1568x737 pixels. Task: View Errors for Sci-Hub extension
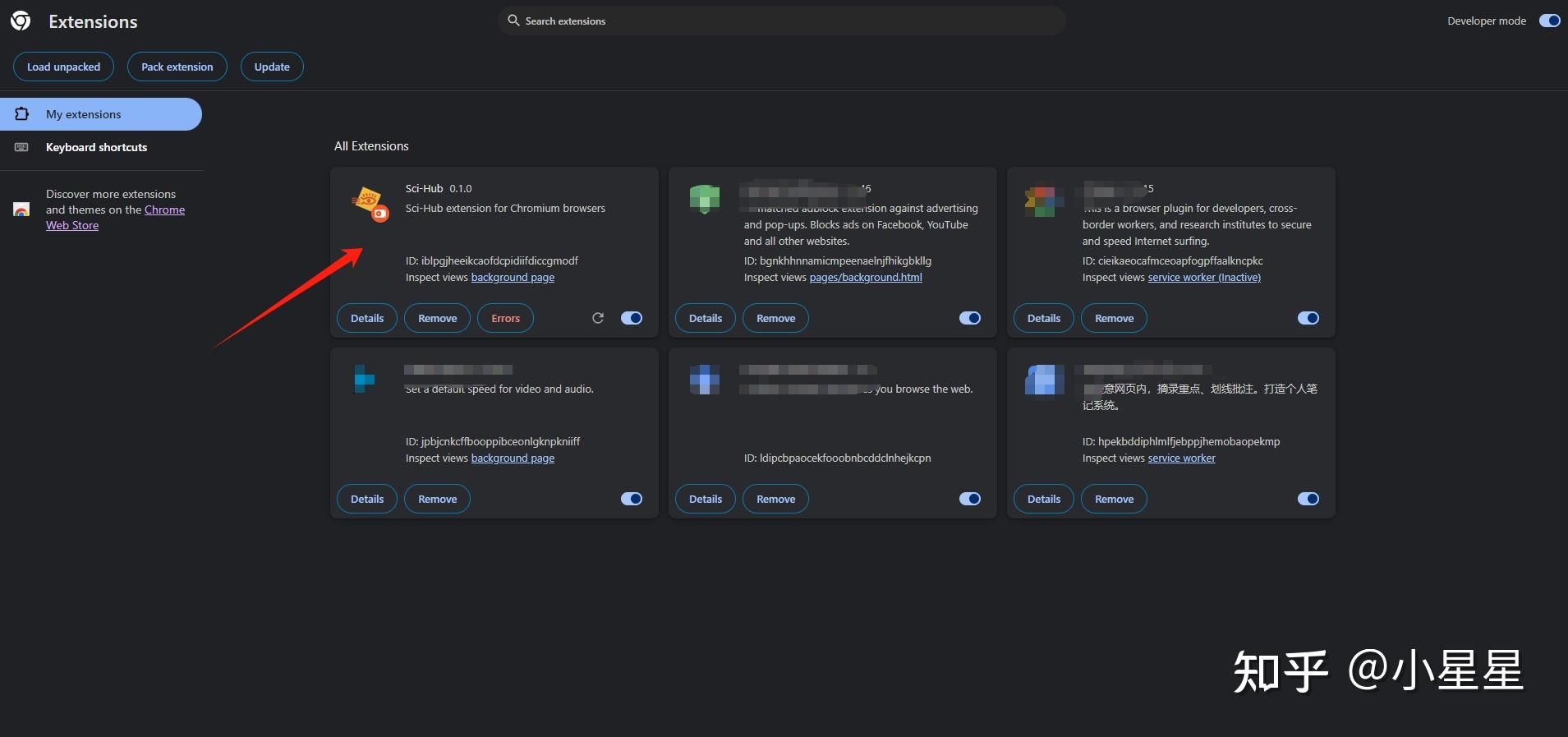505,318
